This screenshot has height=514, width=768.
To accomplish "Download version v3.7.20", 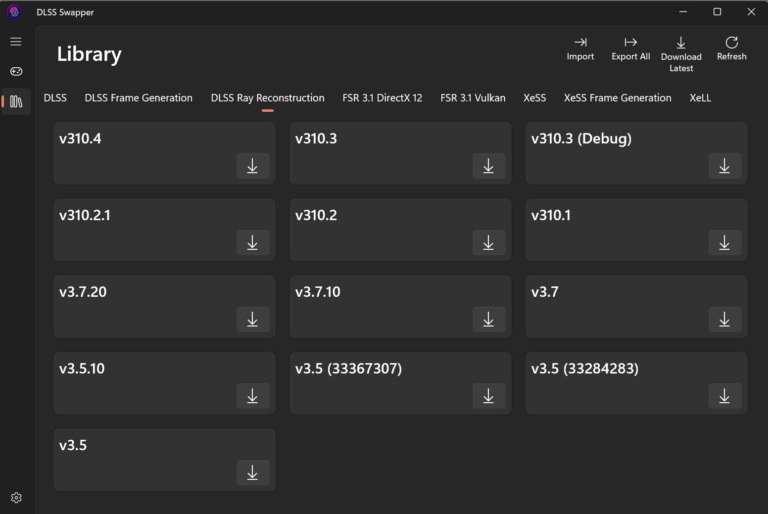I will pyautogui.click(x=253, y=319).
